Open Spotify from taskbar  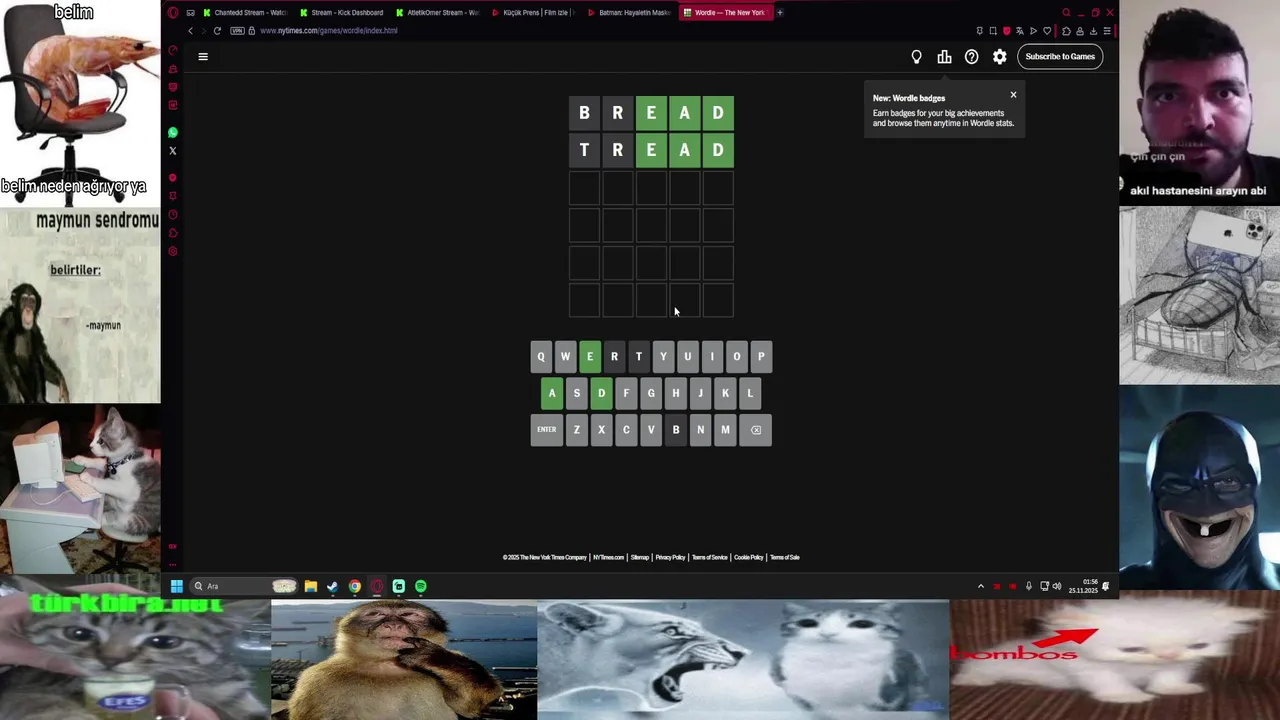[421, 586]
